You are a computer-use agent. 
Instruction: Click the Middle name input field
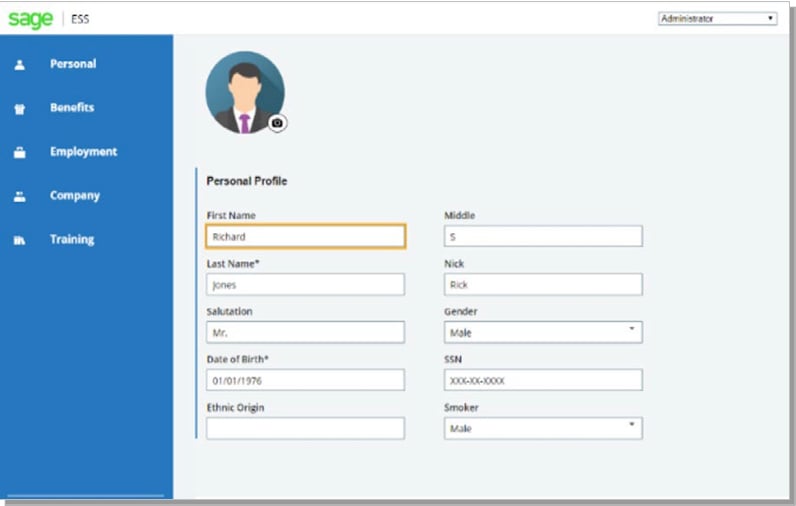543,237
